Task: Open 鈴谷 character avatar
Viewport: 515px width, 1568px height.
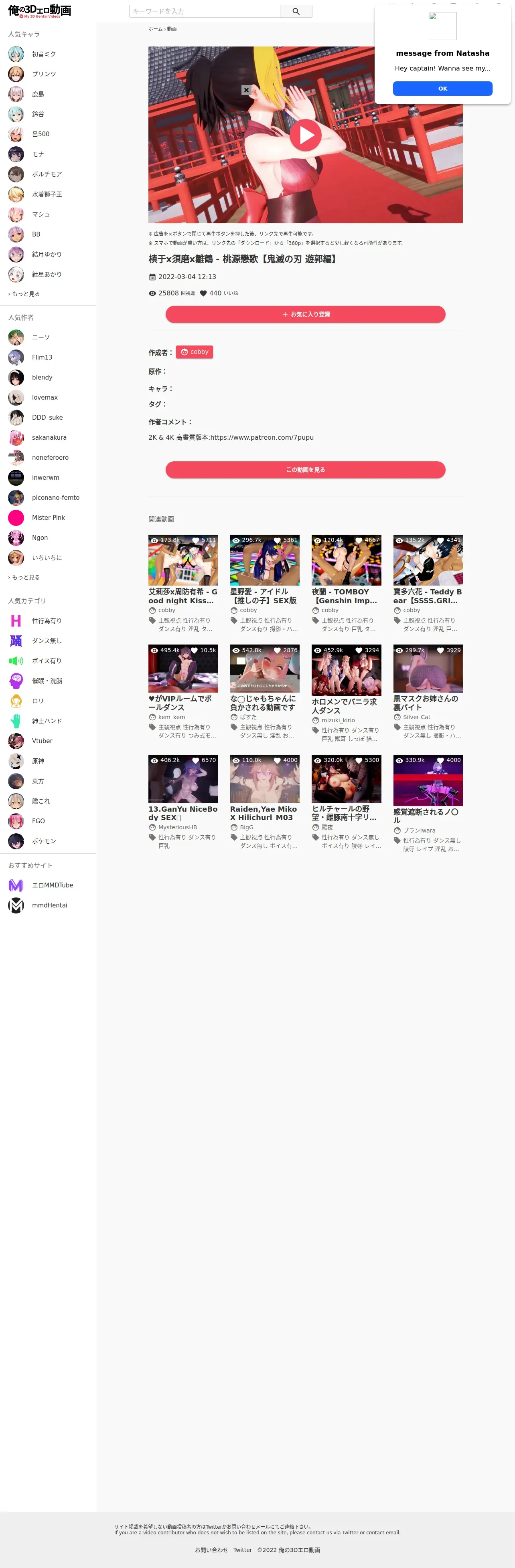Action: pos(16,115)
